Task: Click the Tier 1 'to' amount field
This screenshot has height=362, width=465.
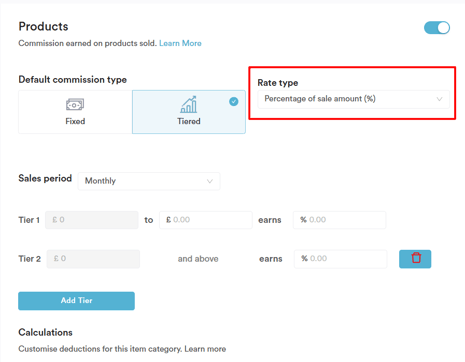Action: click(x=206, y=220)
